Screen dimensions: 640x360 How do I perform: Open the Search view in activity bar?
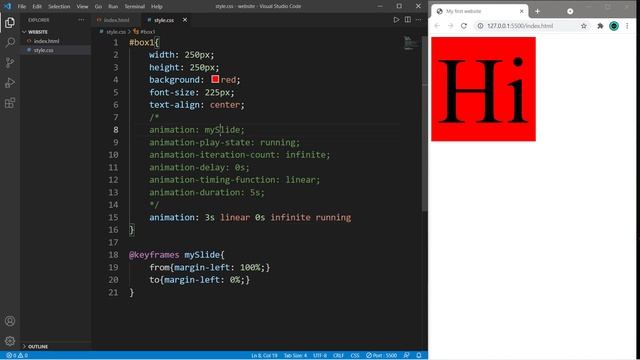coord(10,42)
